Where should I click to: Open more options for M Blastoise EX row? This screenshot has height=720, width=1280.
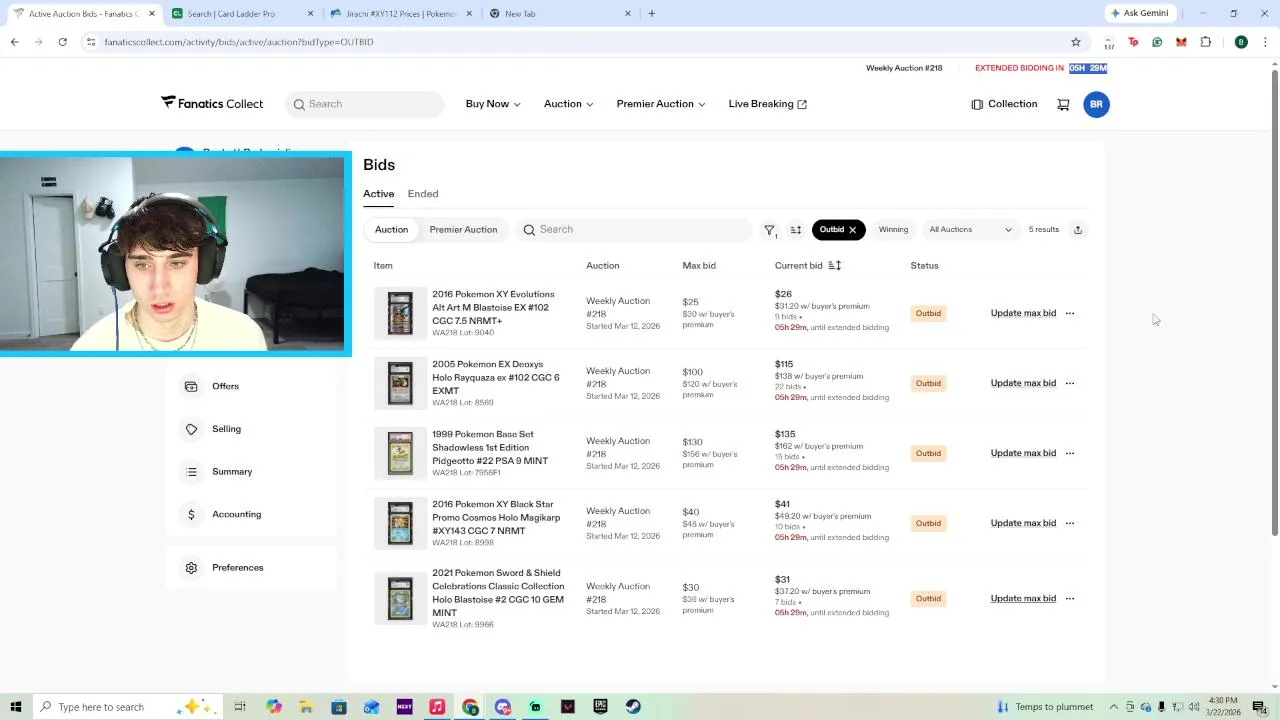click(1070, 313)
